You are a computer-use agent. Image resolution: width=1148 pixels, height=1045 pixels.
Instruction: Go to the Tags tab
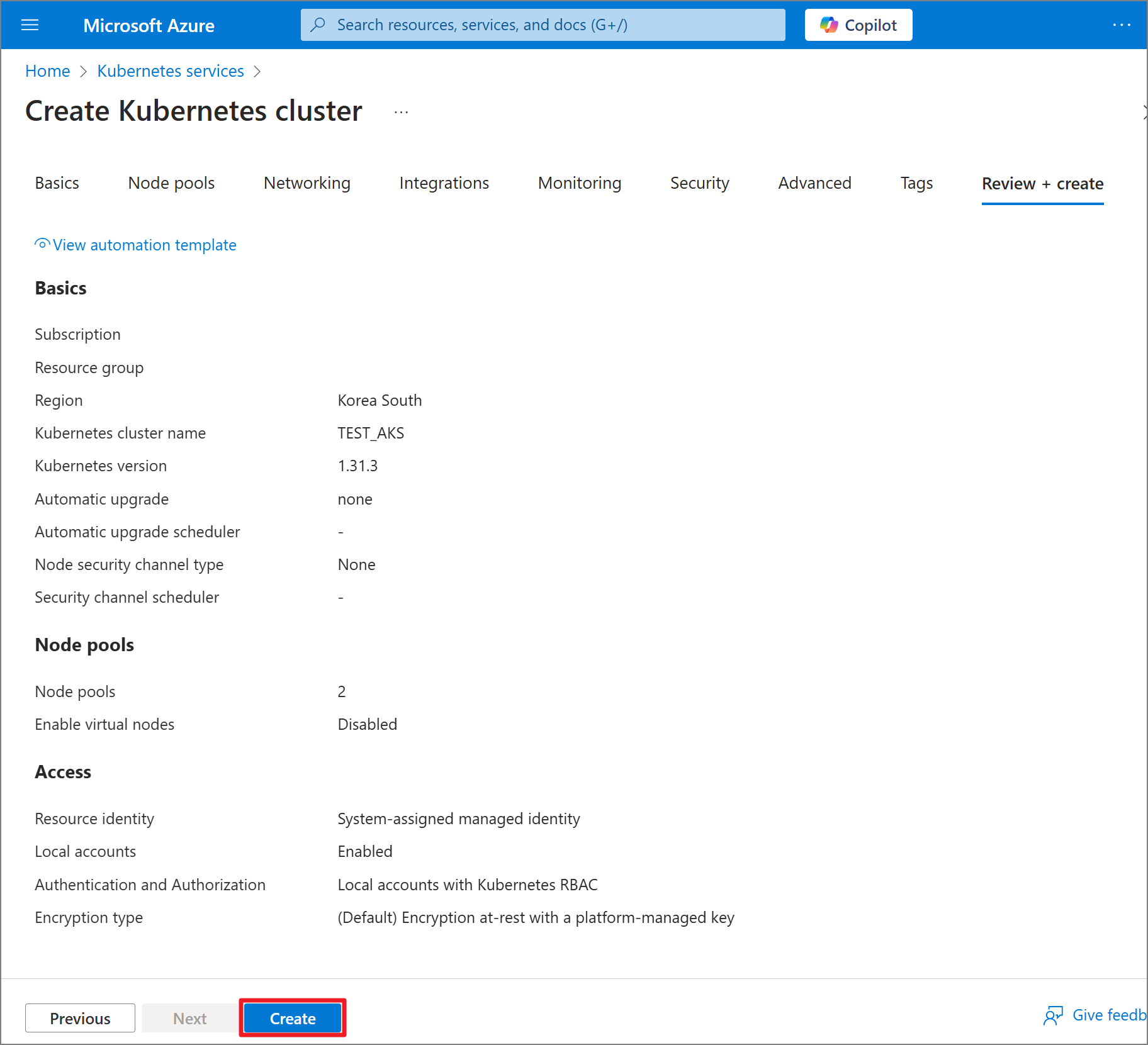click(x=916, y=183)
